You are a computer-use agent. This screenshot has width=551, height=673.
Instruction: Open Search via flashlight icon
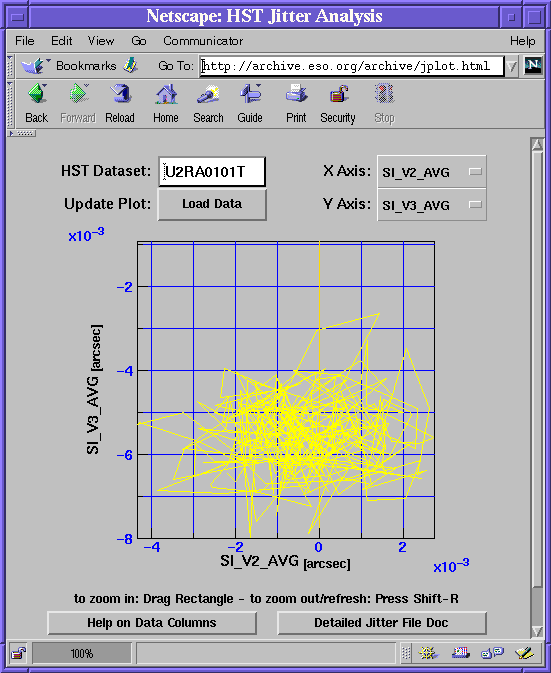coord(208,94)
